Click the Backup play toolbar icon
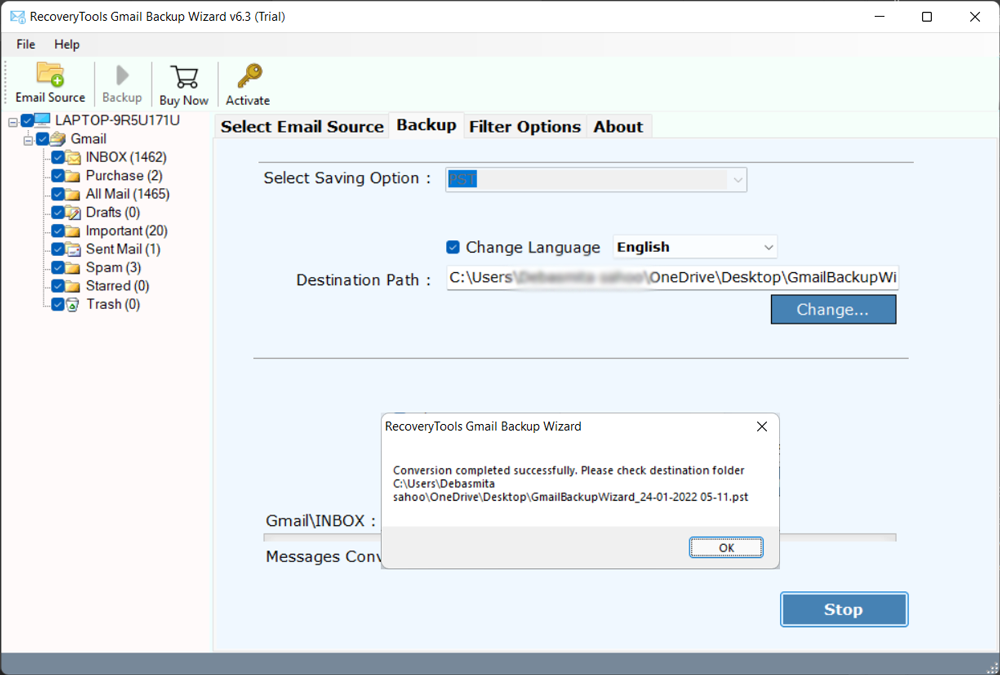The height and width of the screenshot is (675, 1000). (x=122, y=75)
